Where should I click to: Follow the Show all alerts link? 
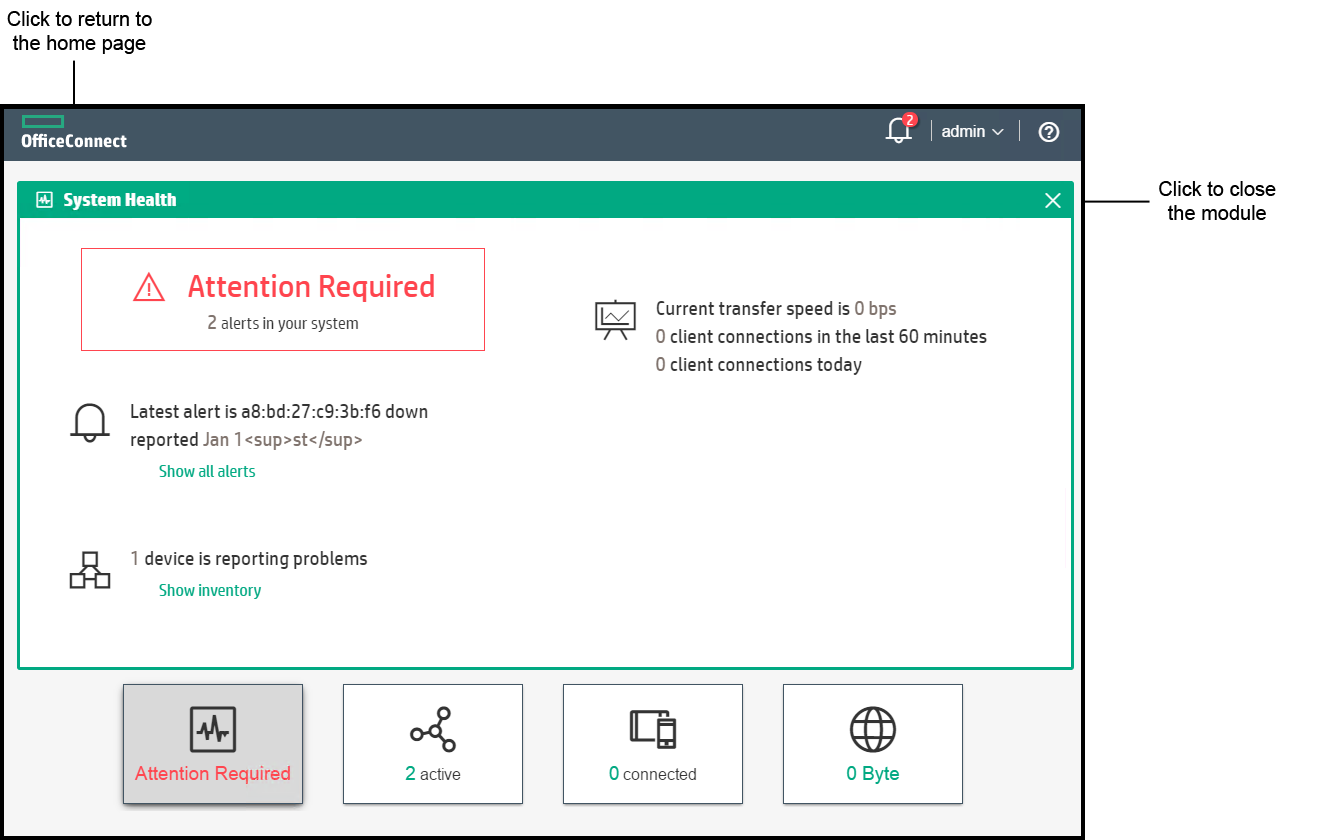(x=207, y=471)
